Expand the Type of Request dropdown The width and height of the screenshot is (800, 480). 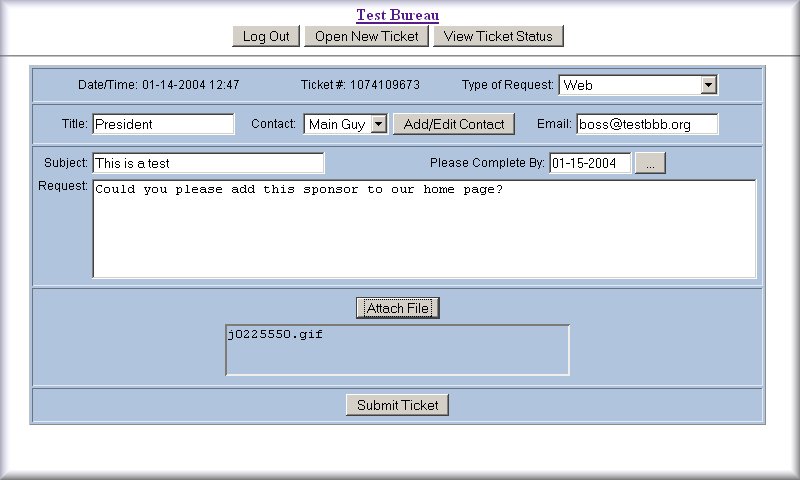[708, 85]
